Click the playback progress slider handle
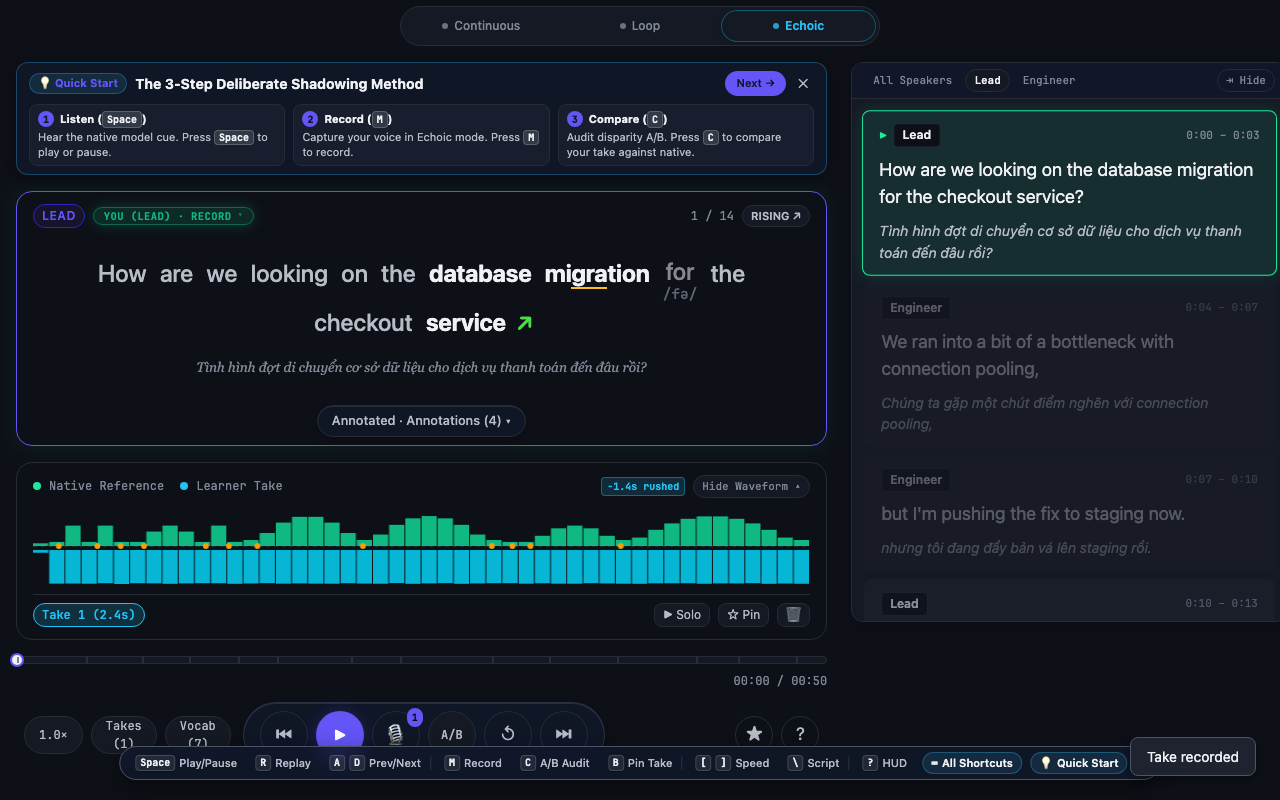 [x=17, y=660]
